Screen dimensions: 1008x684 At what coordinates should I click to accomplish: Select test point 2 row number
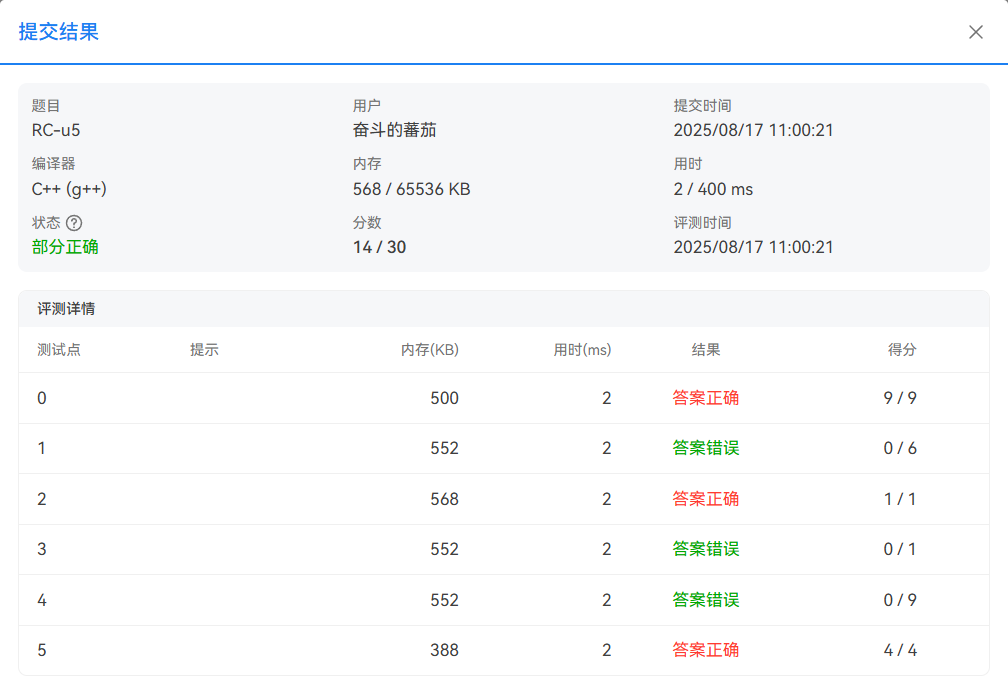[x=42, y=499]
